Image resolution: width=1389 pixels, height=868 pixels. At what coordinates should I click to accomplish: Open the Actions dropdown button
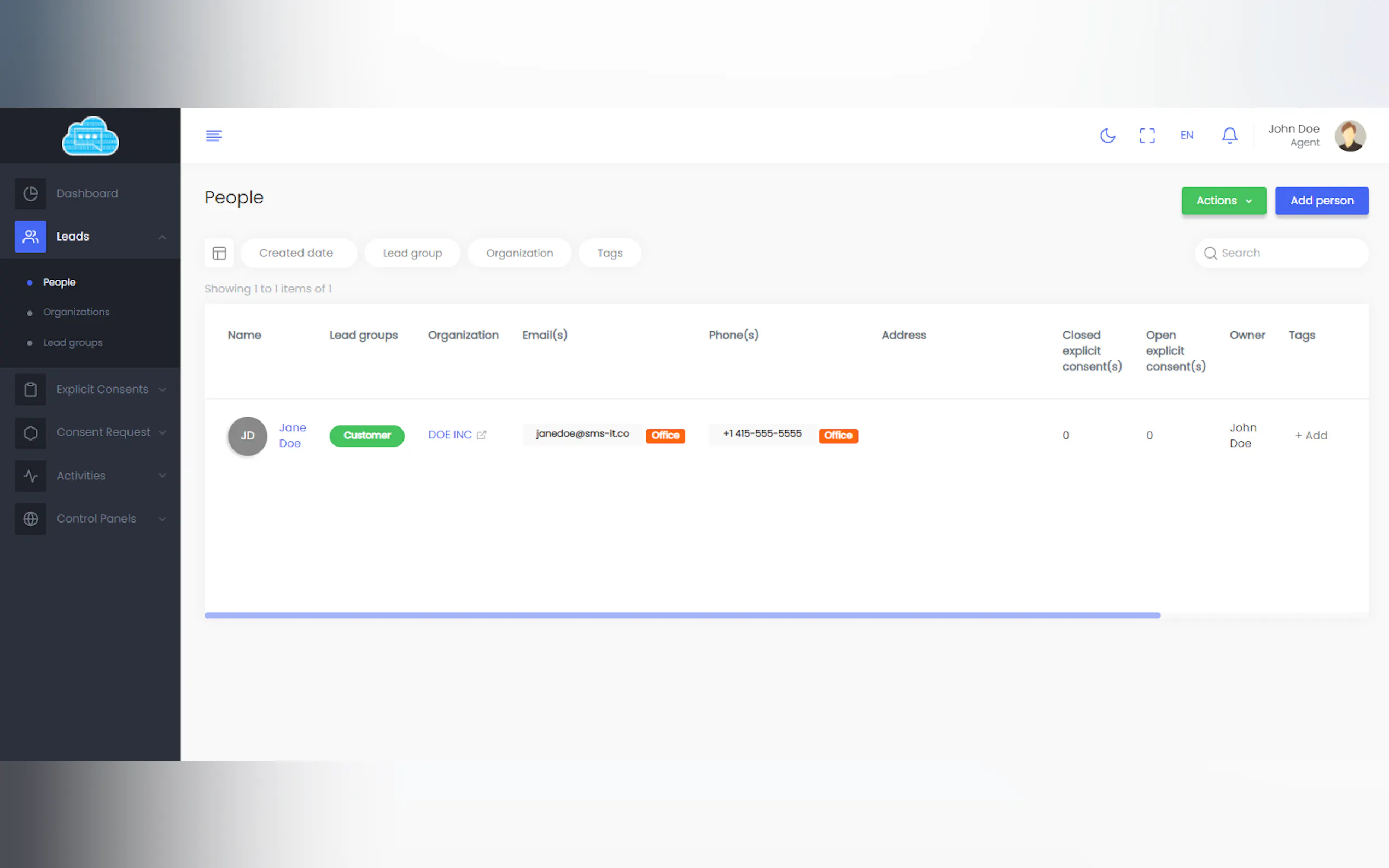tap(1223, 201)
